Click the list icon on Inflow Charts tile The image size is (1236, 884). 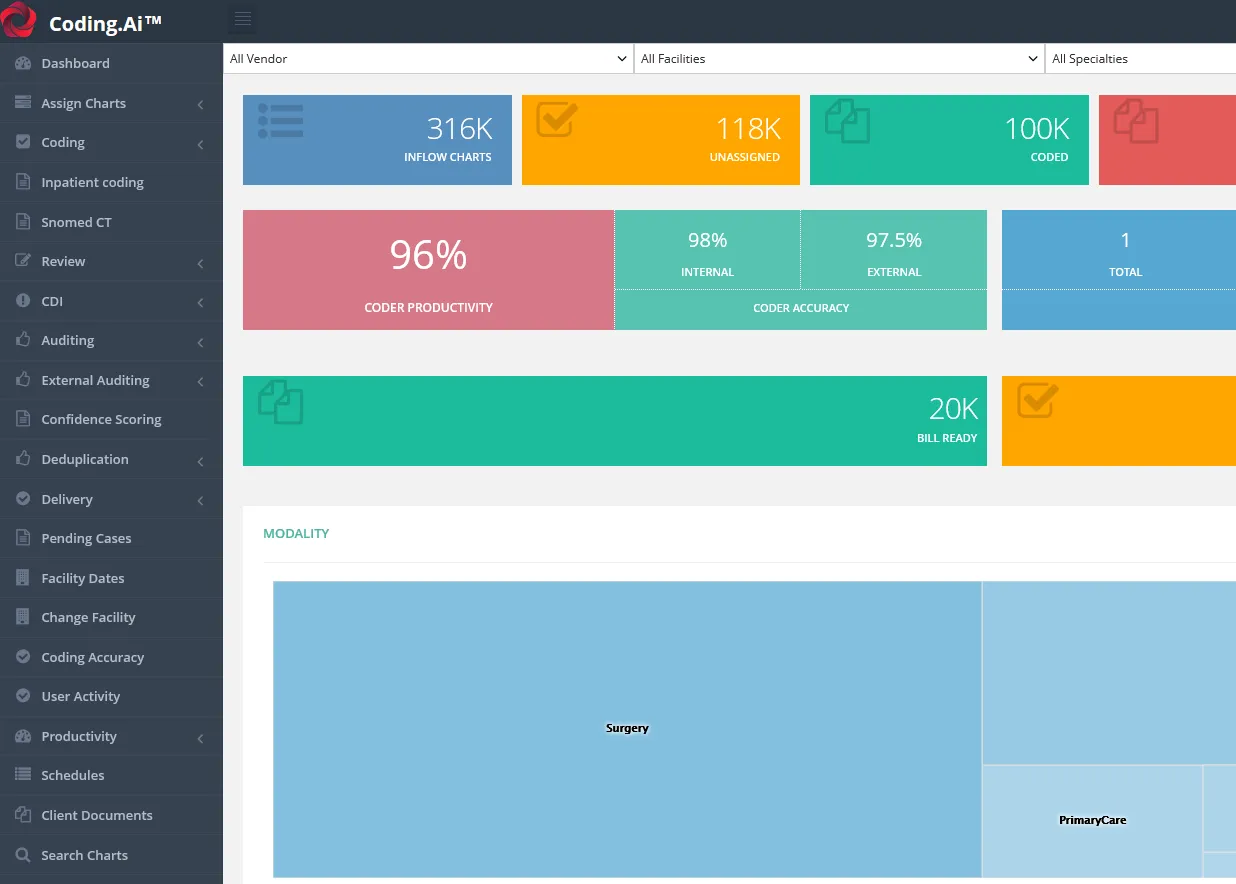click(281, 120)
